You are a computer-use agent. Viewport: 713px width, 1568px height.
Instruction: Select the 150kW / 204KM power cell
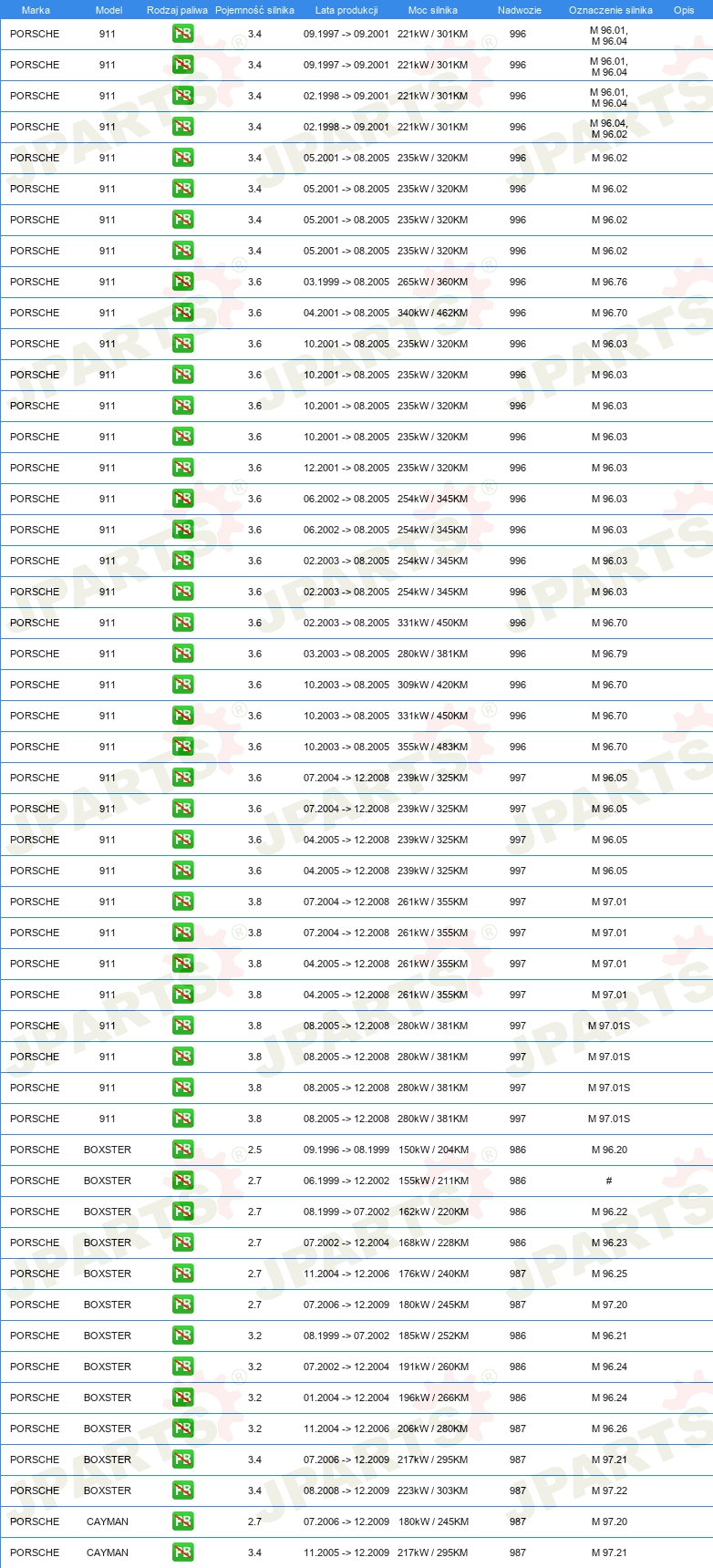(433, 1150)
